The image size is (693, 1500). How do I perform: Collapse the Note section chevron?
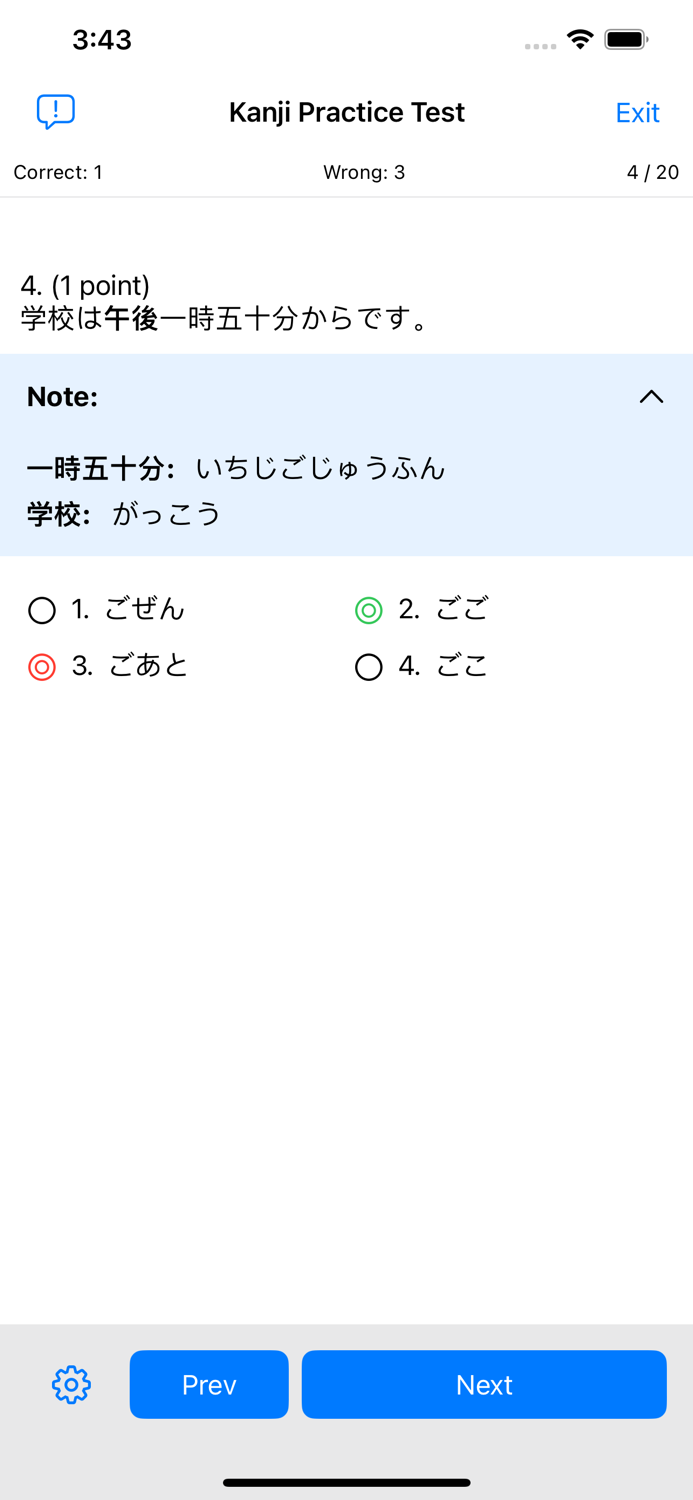point(652,396)
